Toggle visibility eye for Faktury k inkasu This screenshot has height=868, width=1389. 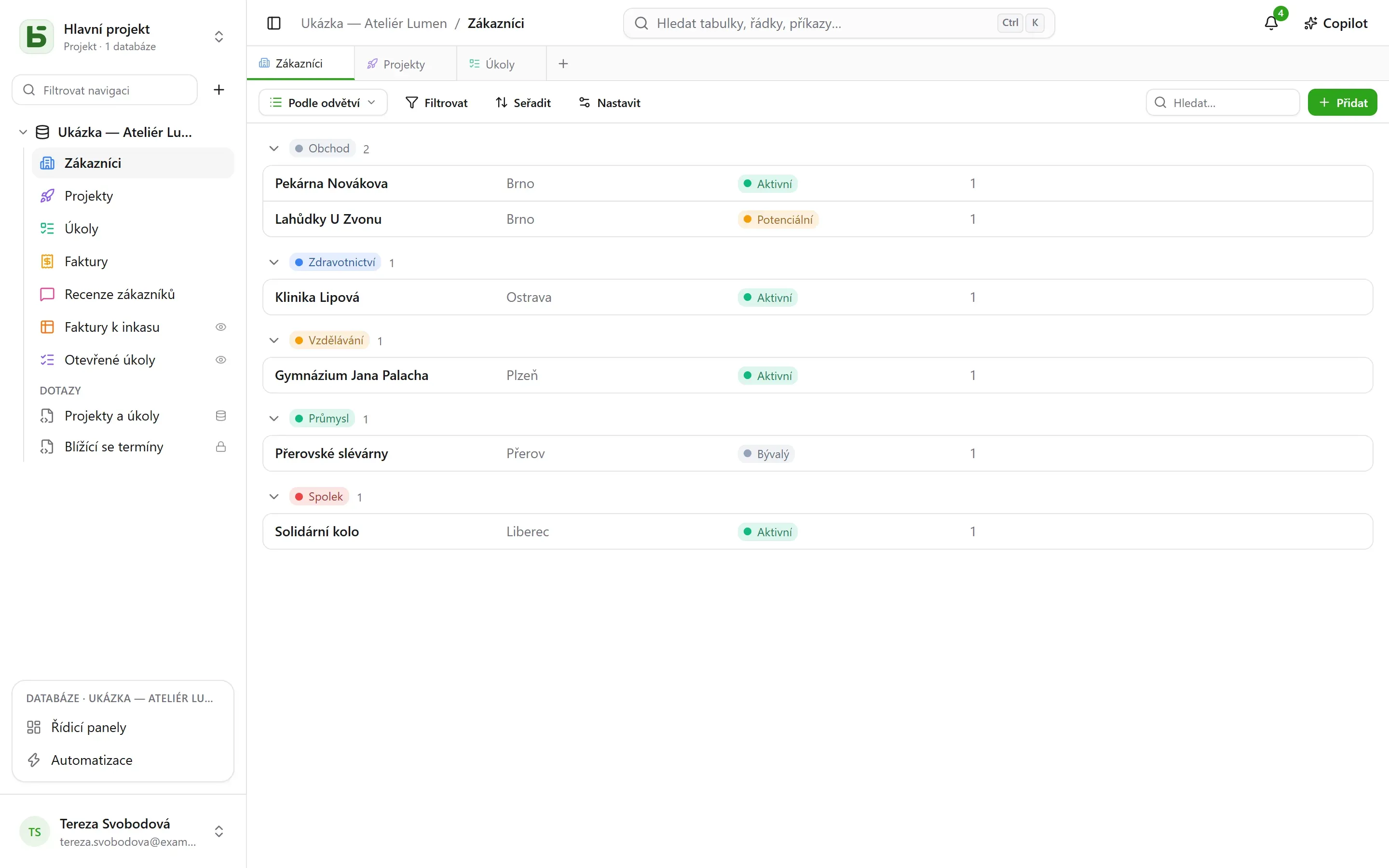(x=220, y=326)
